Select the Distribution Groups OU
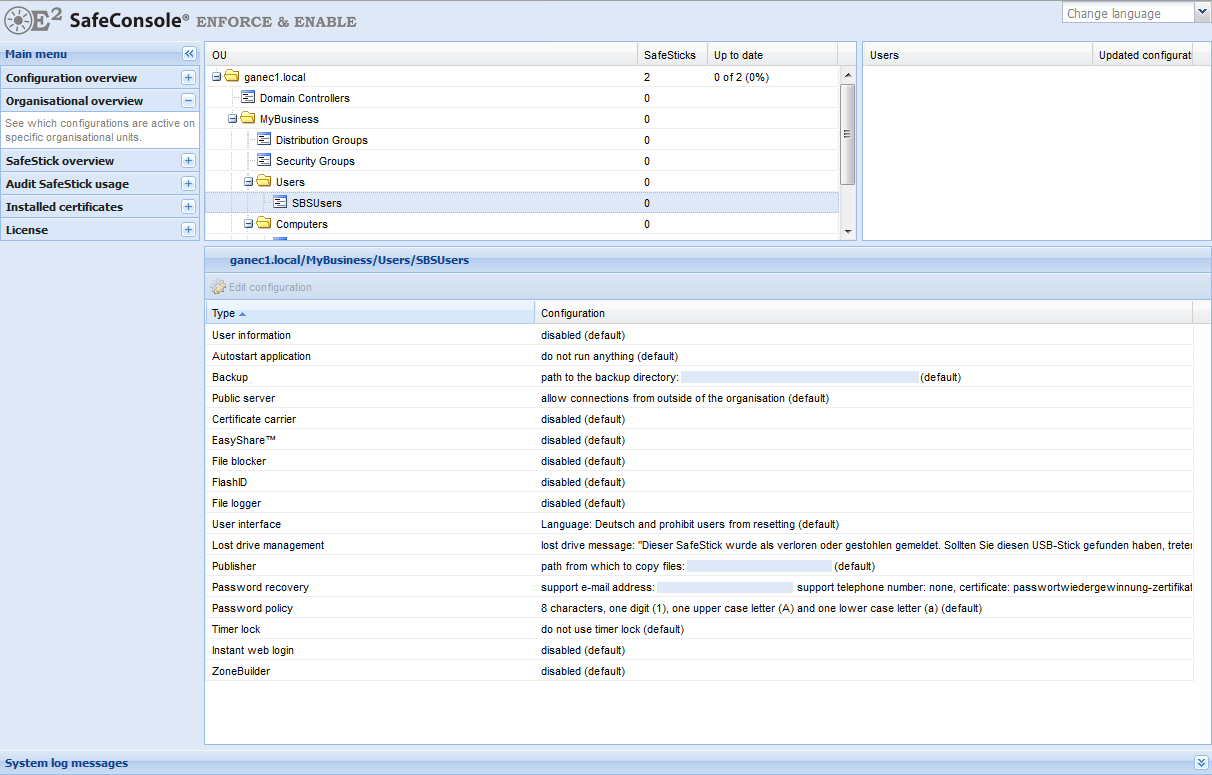Image resolution: width=1212 pixels, height=775 pixels. click(x=321, y=140)
